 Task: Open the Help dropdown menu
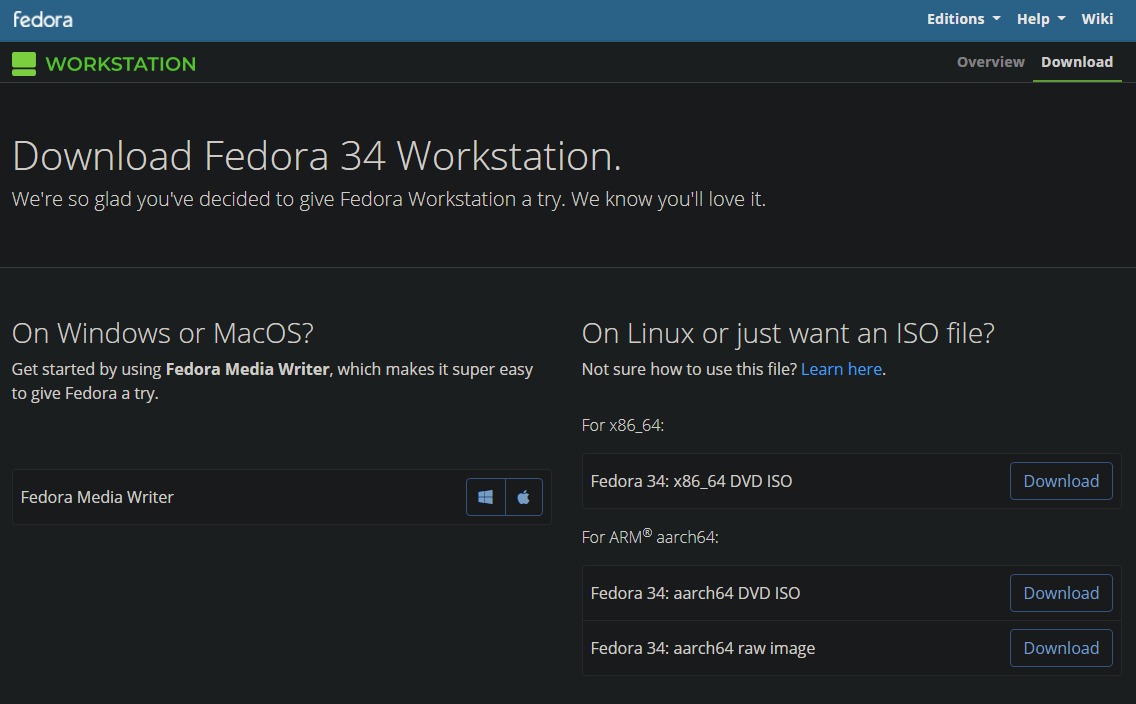1033,18
